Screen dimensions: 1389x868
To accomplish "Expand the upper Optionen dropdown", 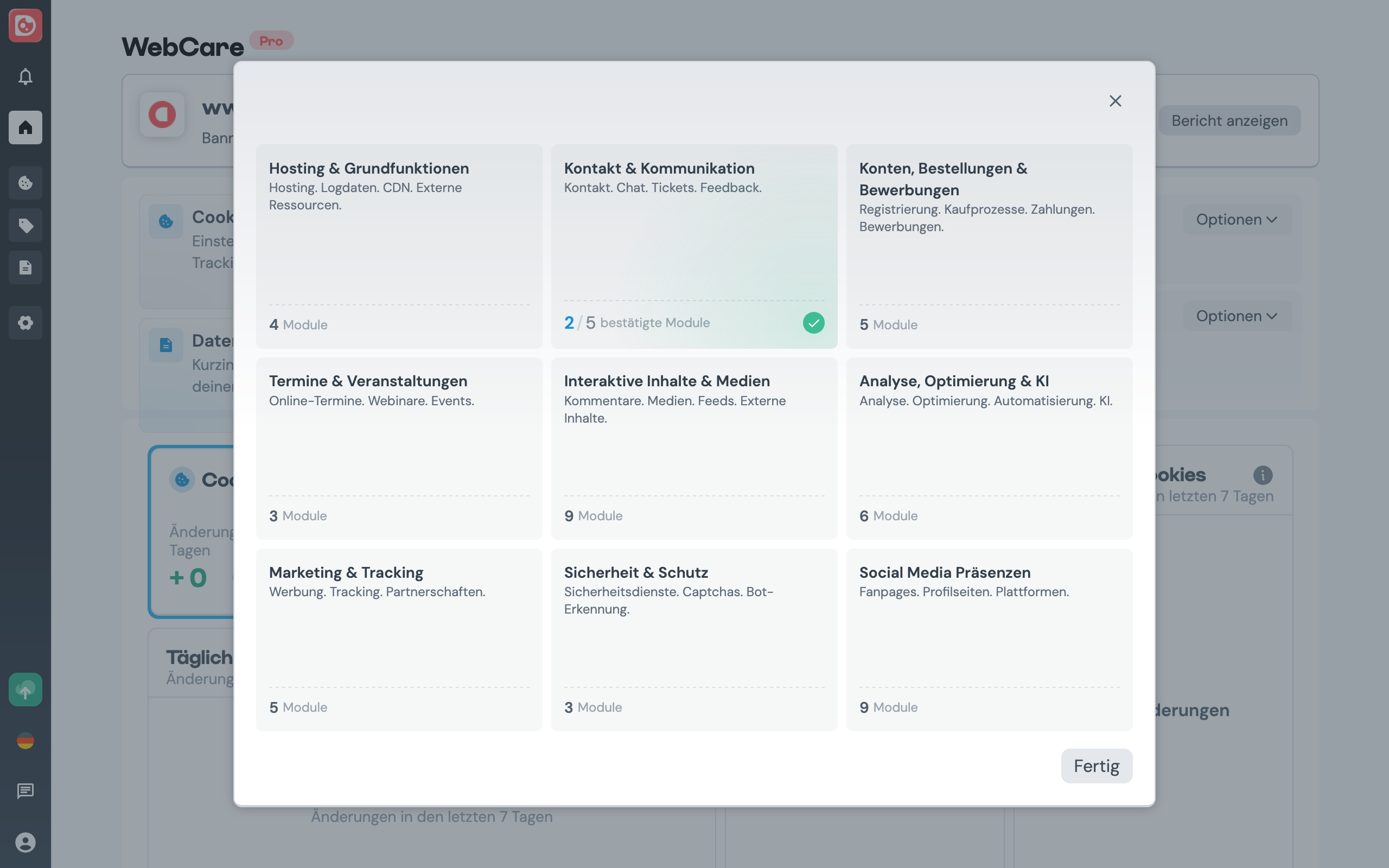I will pos(1238,219).
